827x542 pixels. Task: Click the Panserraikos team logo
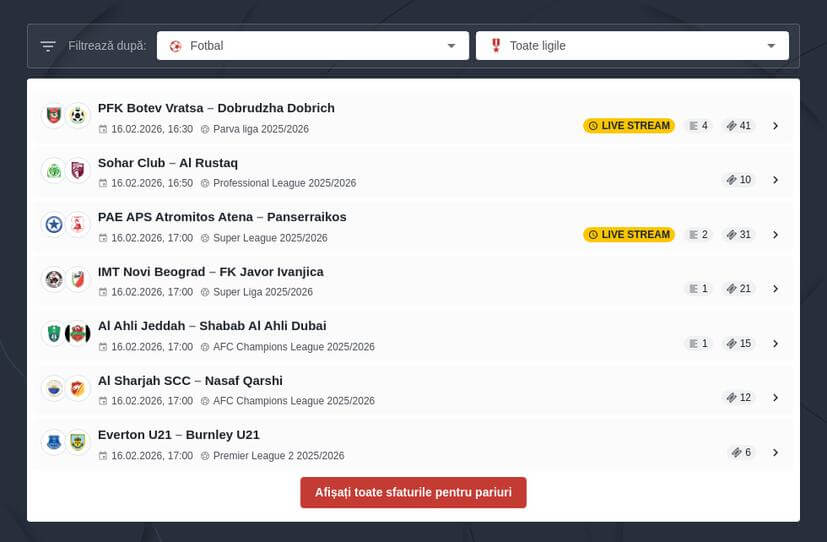pos(78,225)
